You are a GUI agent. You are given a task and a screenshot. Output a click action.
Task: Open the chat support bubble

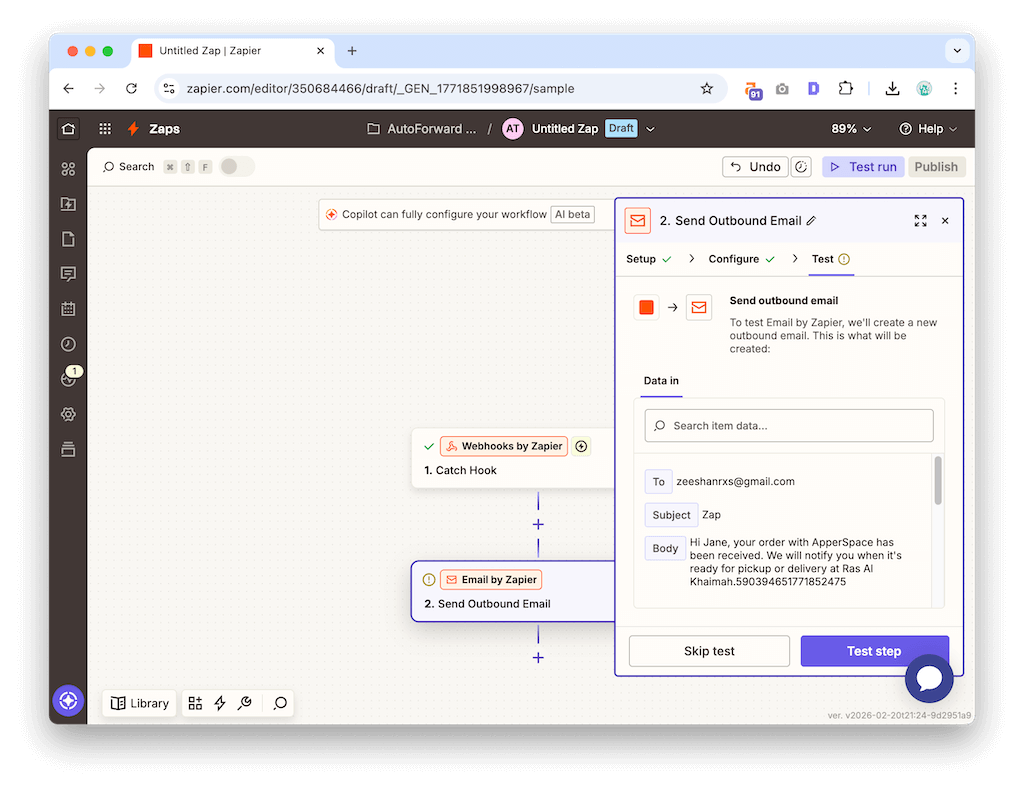click(929, 679)
